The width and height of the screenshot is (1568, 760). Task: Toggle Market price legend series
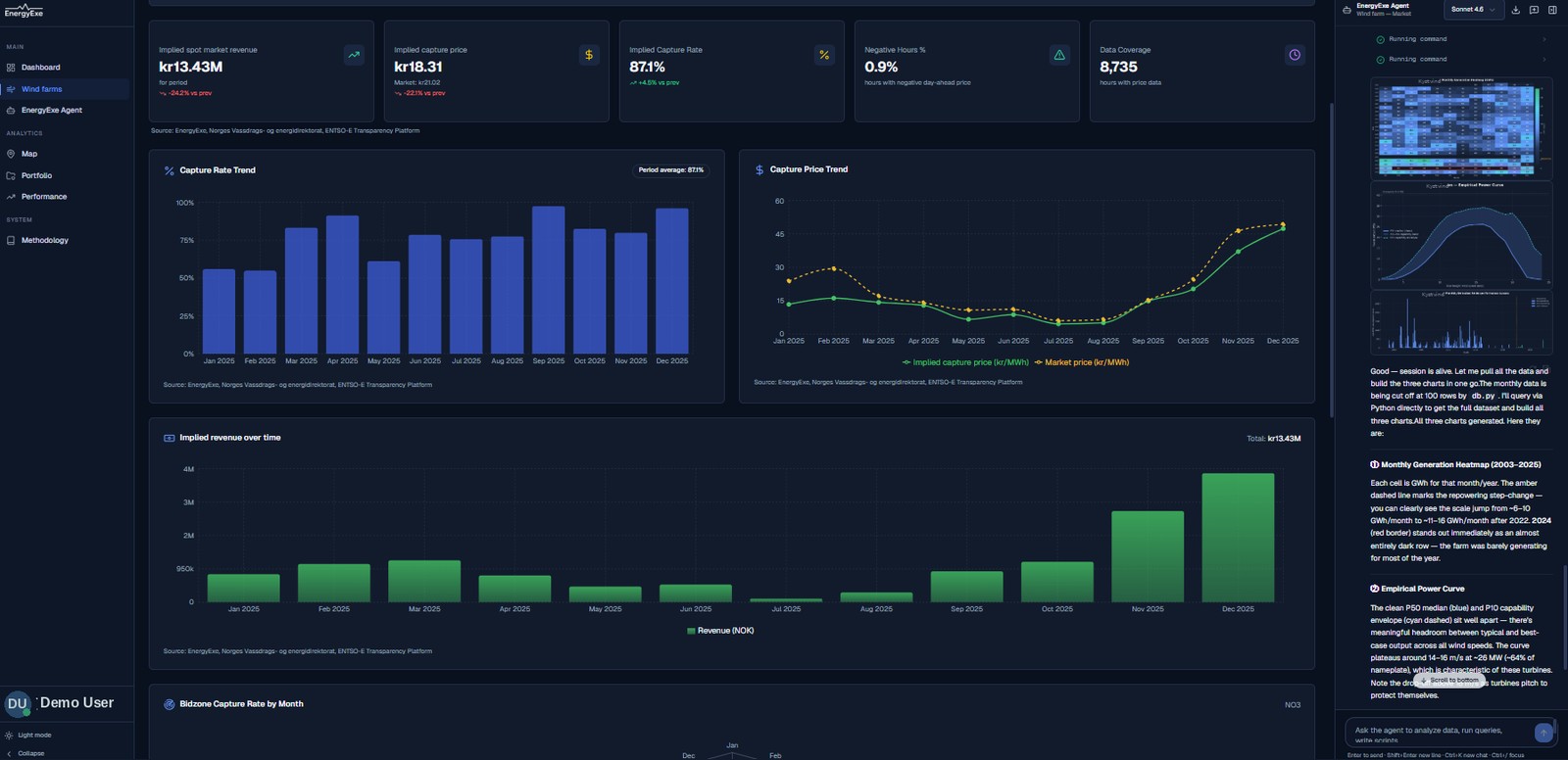point(1082,362)
